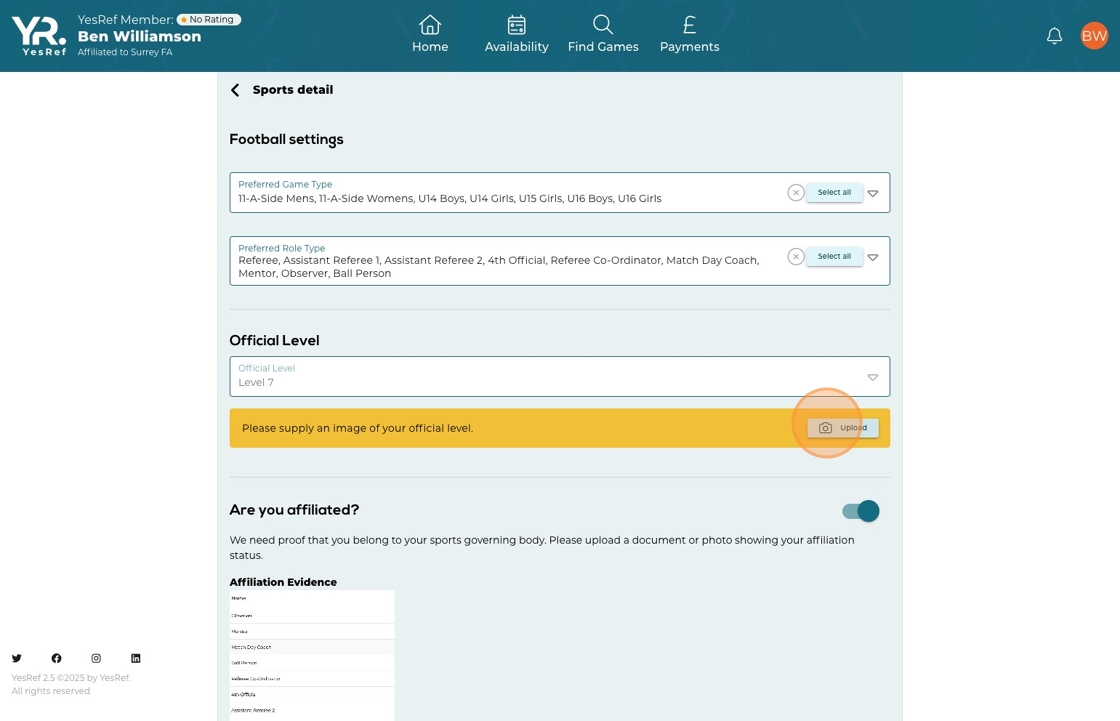
Task: Clear the Preferred Game Type selections
Action: [795, 193]
